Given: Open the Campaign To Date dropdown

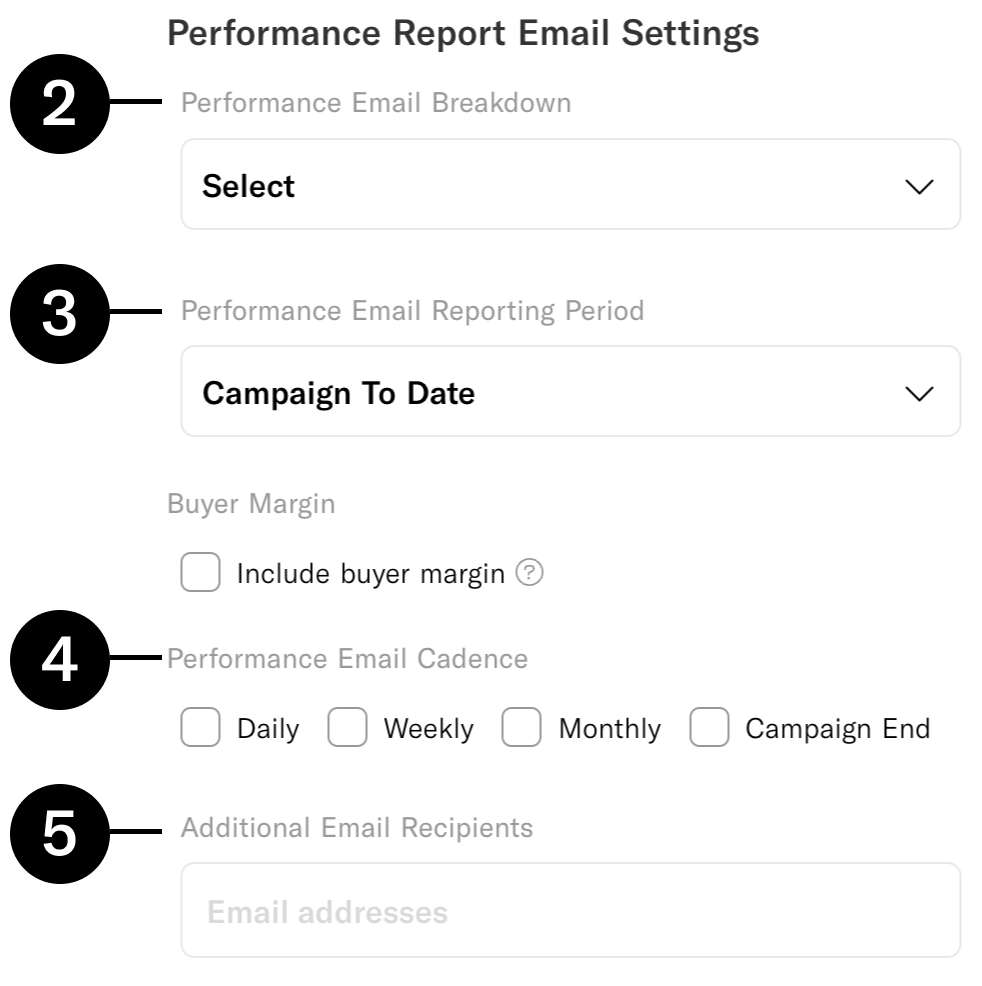Looking at the screenshot, I should 570,392.
